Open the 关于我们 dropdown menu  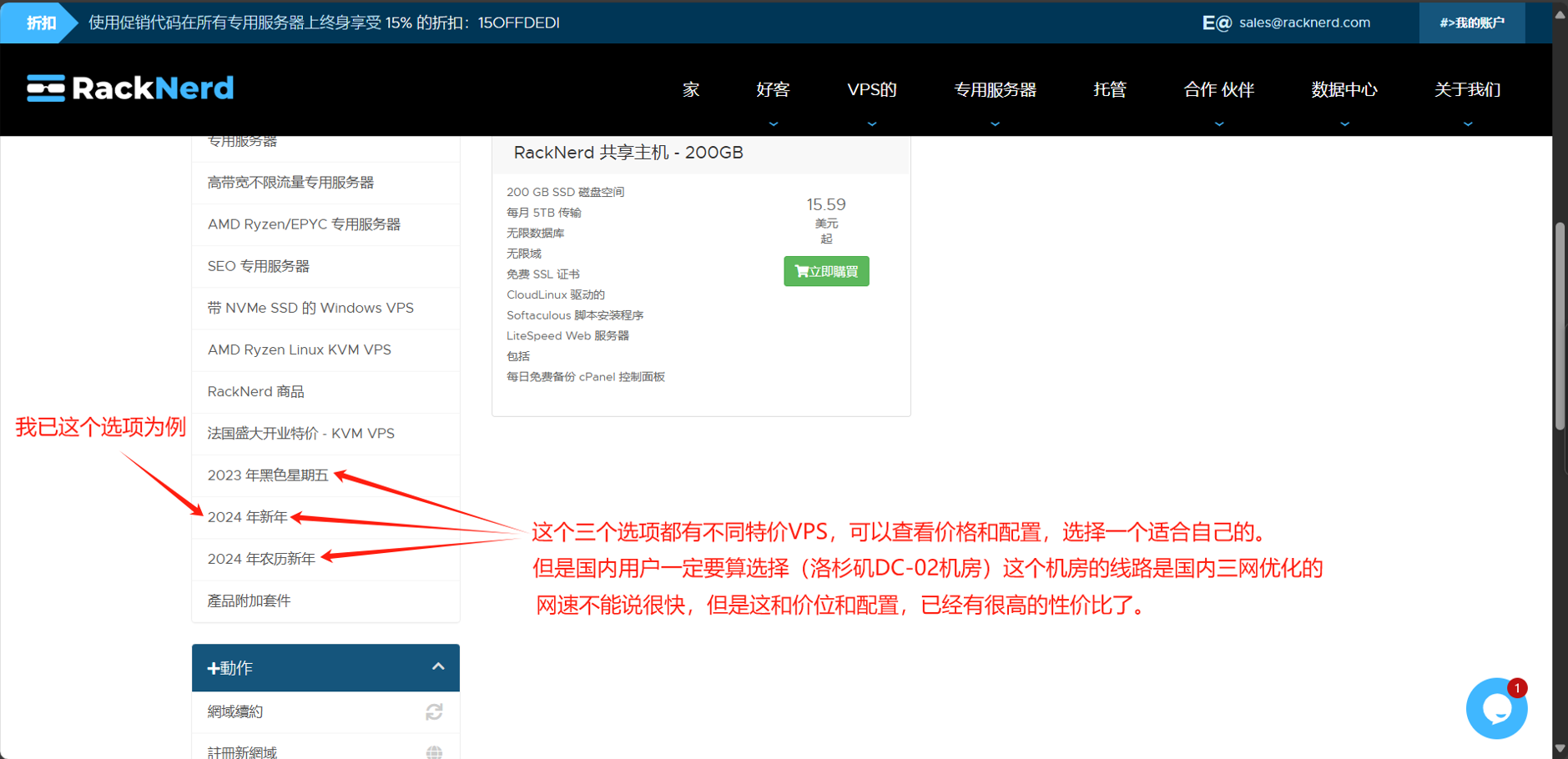(1467, 90)
